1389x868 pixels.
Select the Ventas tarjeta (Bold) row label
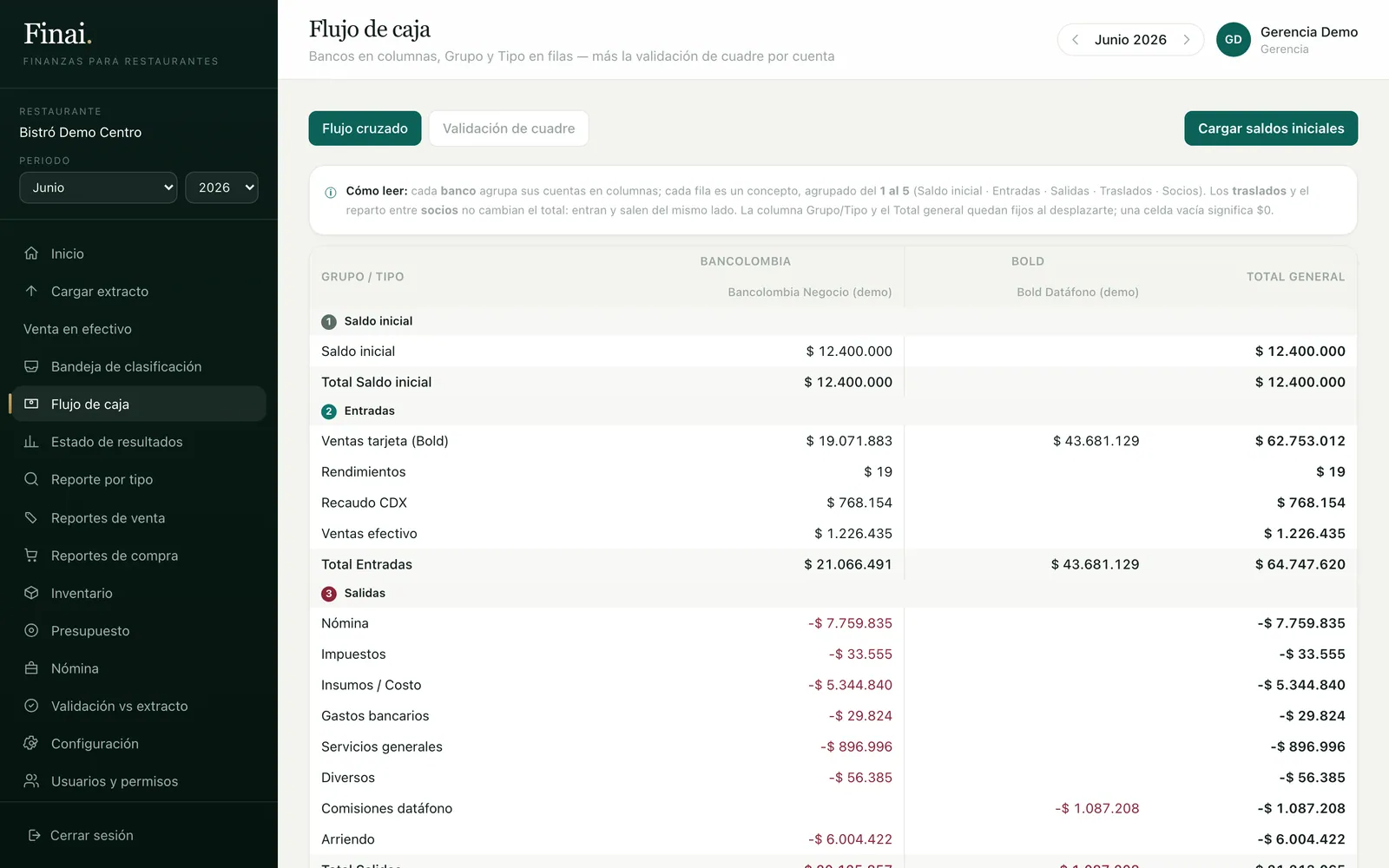click(385, 441)
